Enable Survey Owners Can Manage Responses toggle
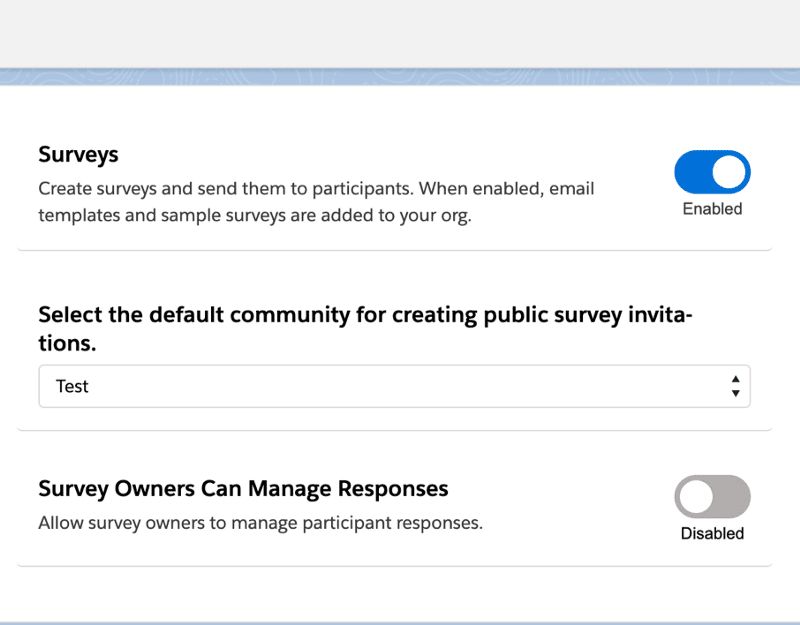The image size is (800, 625). coord(712,496)
